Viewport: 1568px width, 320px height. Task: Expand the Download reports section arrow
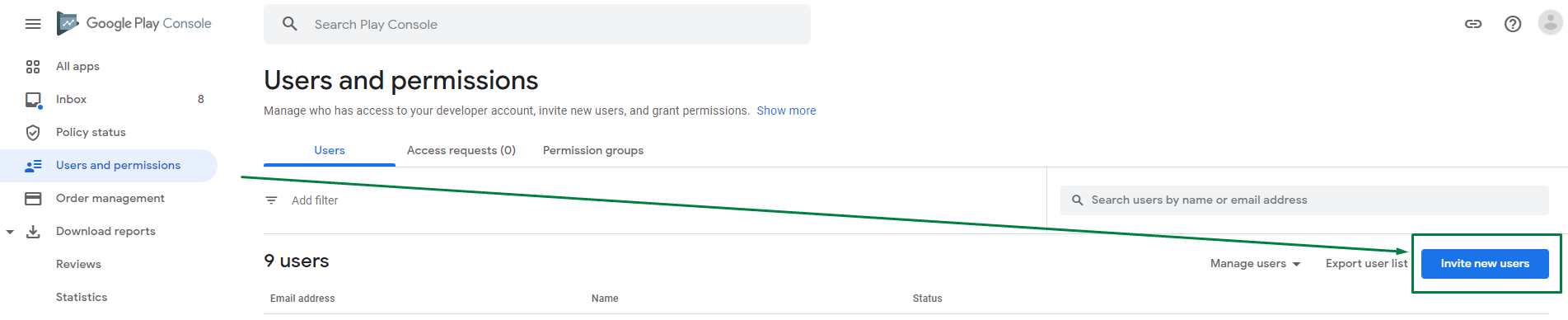click(10, 232)
